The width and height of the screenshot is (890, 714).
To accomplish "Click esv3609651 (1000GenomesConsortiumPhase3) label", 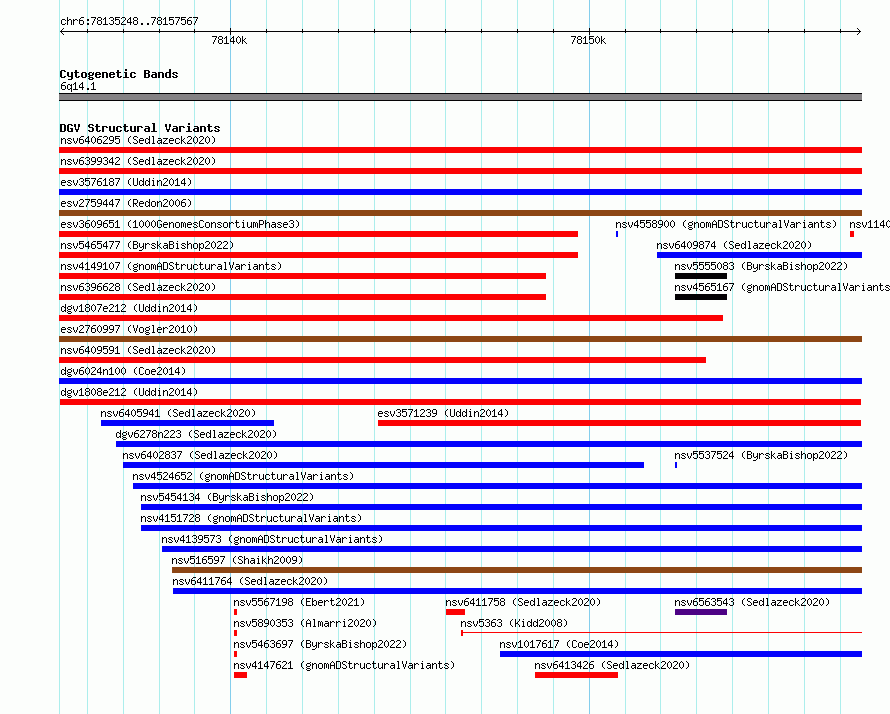I will (180, 224).
